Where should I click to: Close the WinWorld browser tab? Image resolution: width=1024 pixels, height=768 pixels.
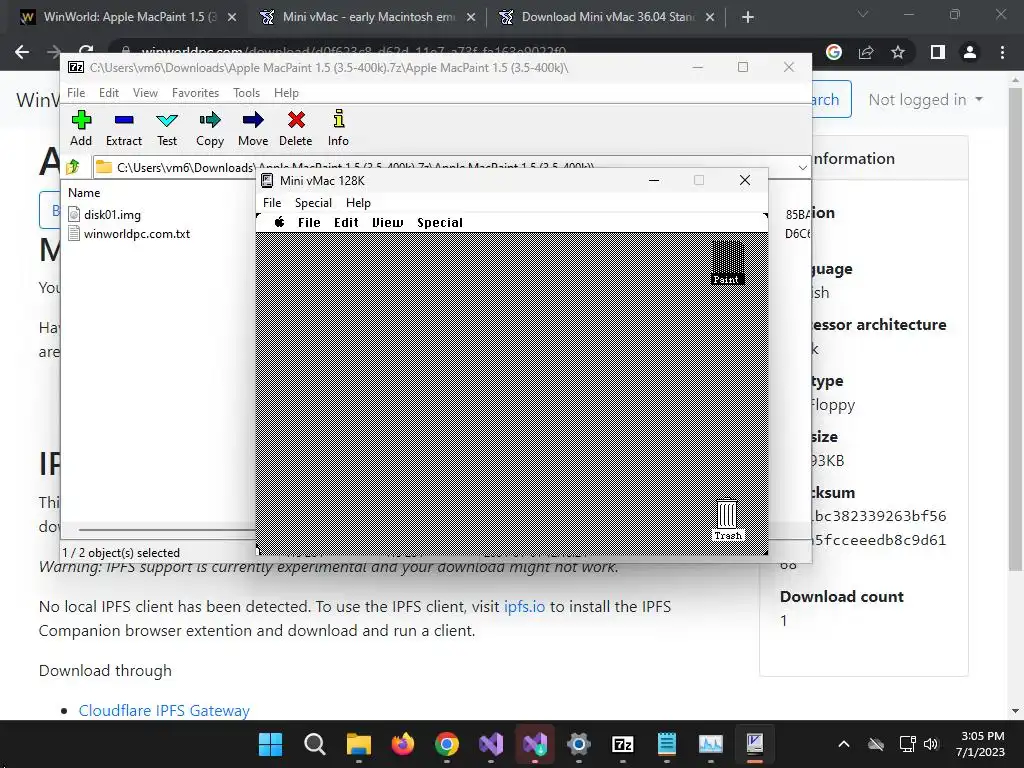pos(232,18)
